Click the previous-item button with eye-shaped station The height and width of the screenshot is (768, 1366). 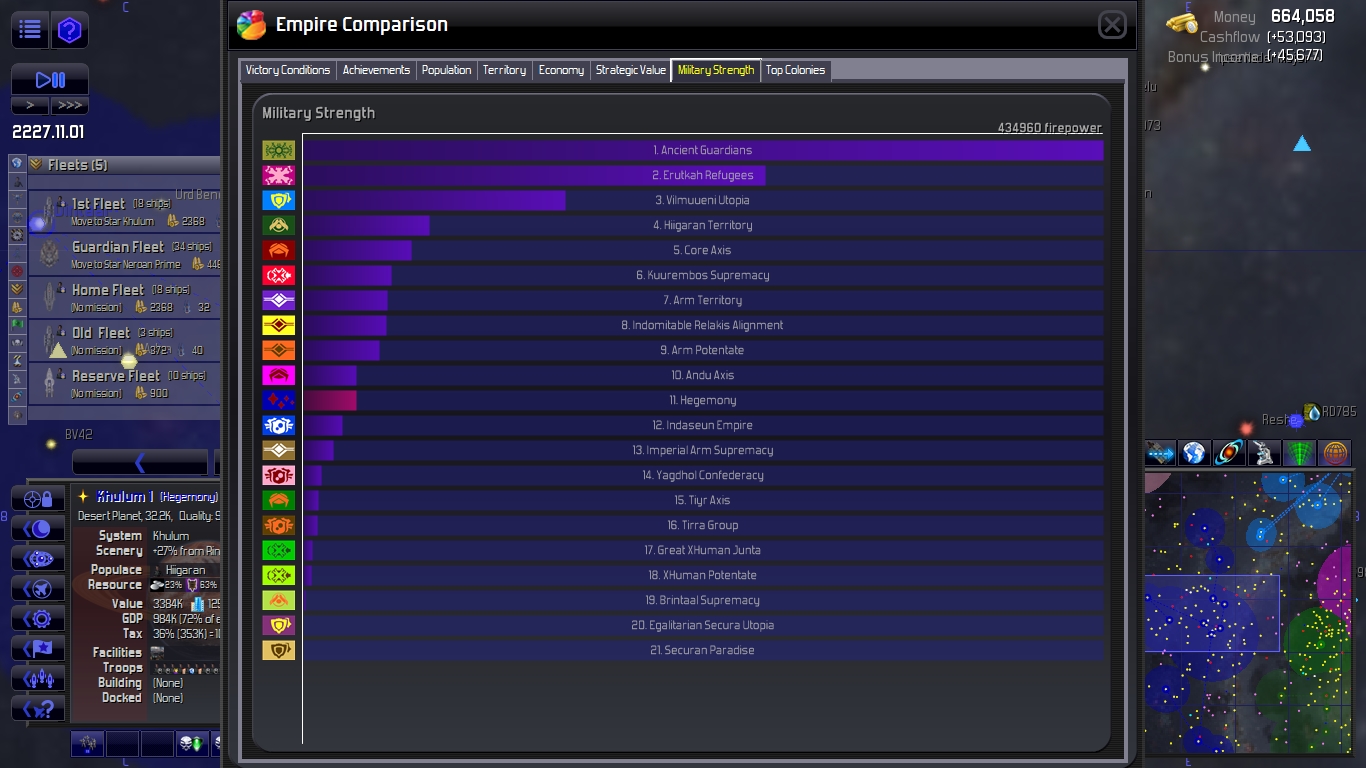coord(38,559)
